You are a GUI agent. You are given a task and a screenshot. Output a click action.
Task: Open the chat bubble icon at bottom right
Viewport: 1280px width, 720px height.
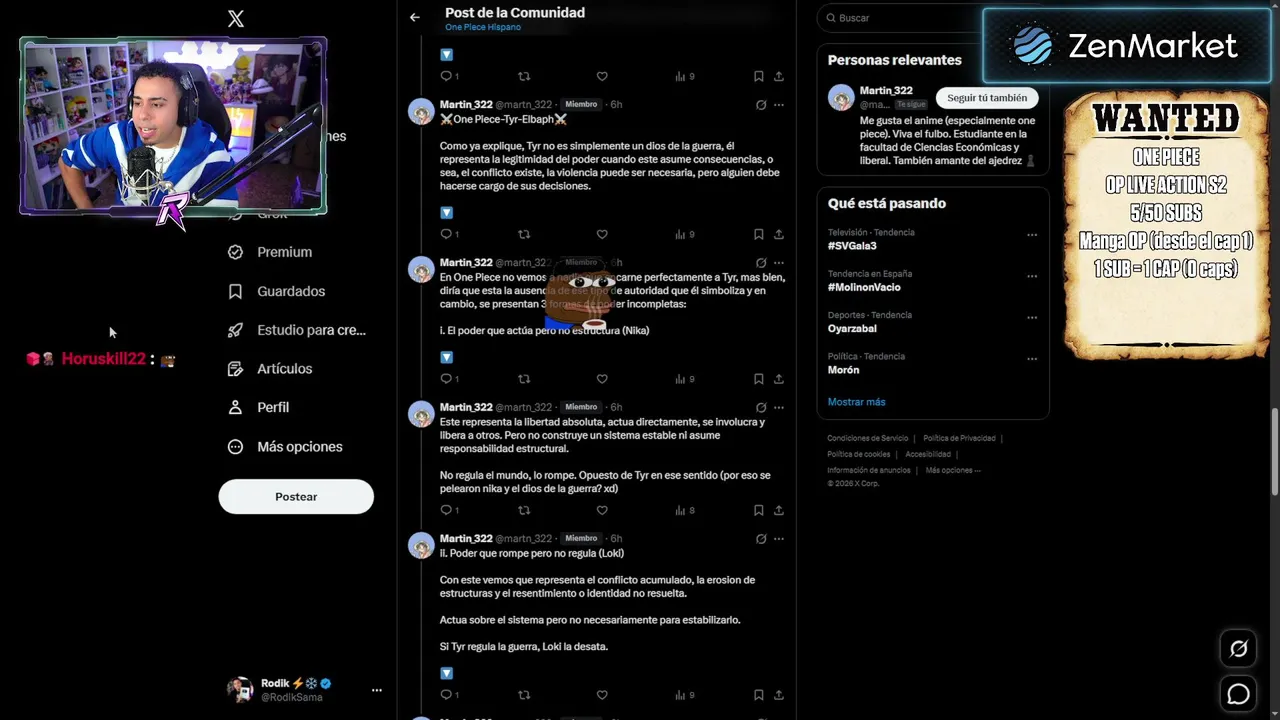(x=1238, y=693)
